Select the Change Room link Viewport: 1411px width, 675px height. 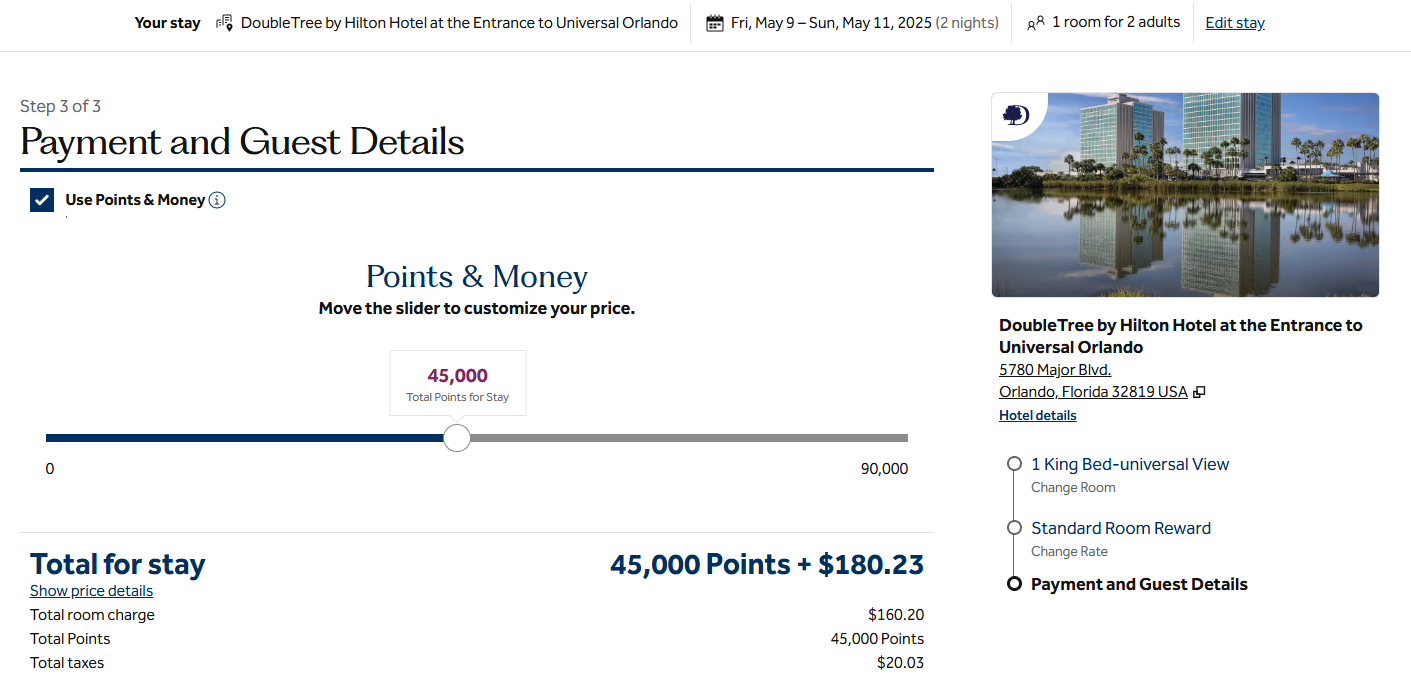(1073, 488)
